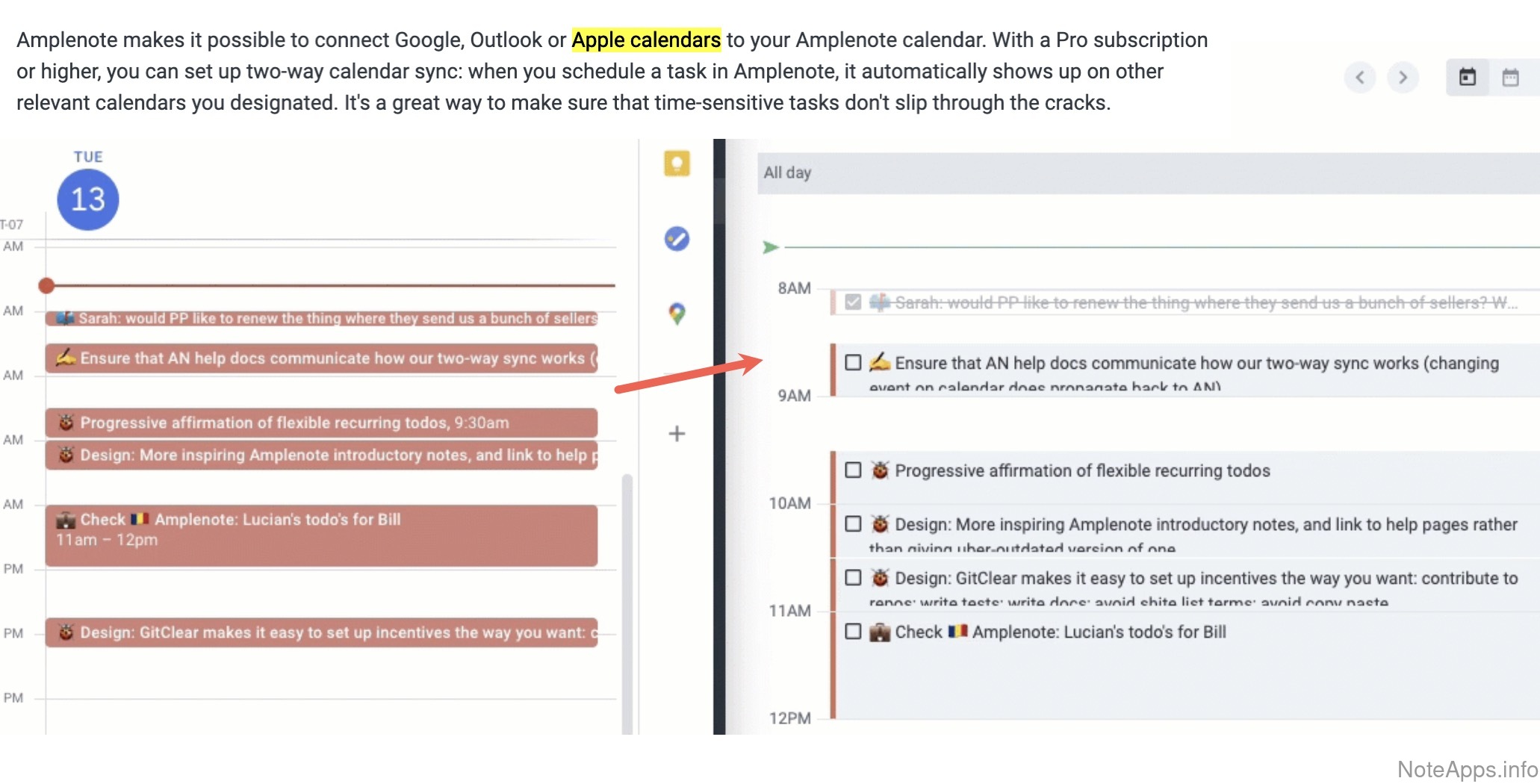This screenshot has height=784, width=1540.
Task: Mark 'Progressive affirmation' task as done
Action: point(853,470)
